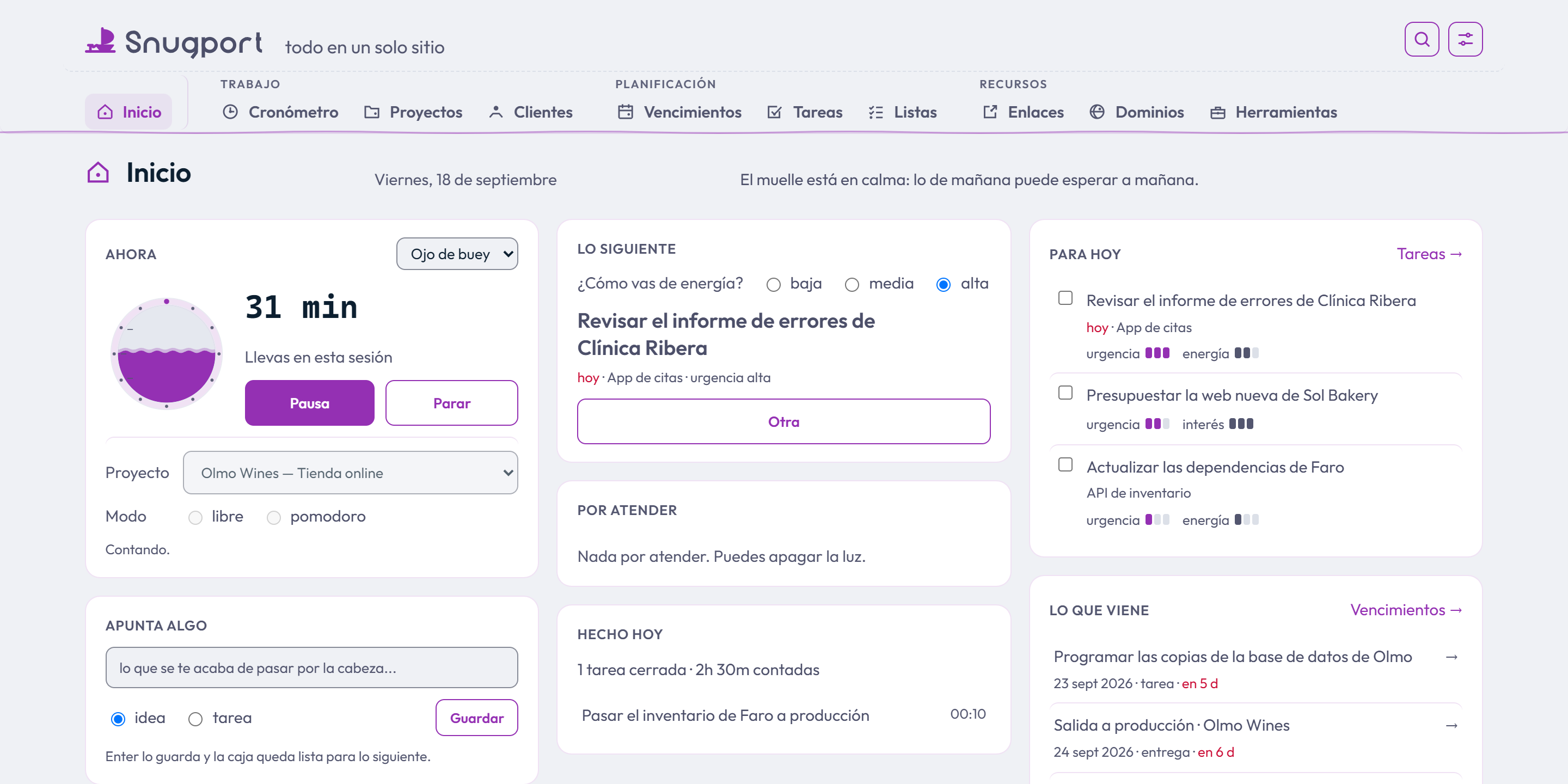Open the Proyecto dropdown Olmo Wines
Screen dimensions: 1568x784
pos(350,473)
